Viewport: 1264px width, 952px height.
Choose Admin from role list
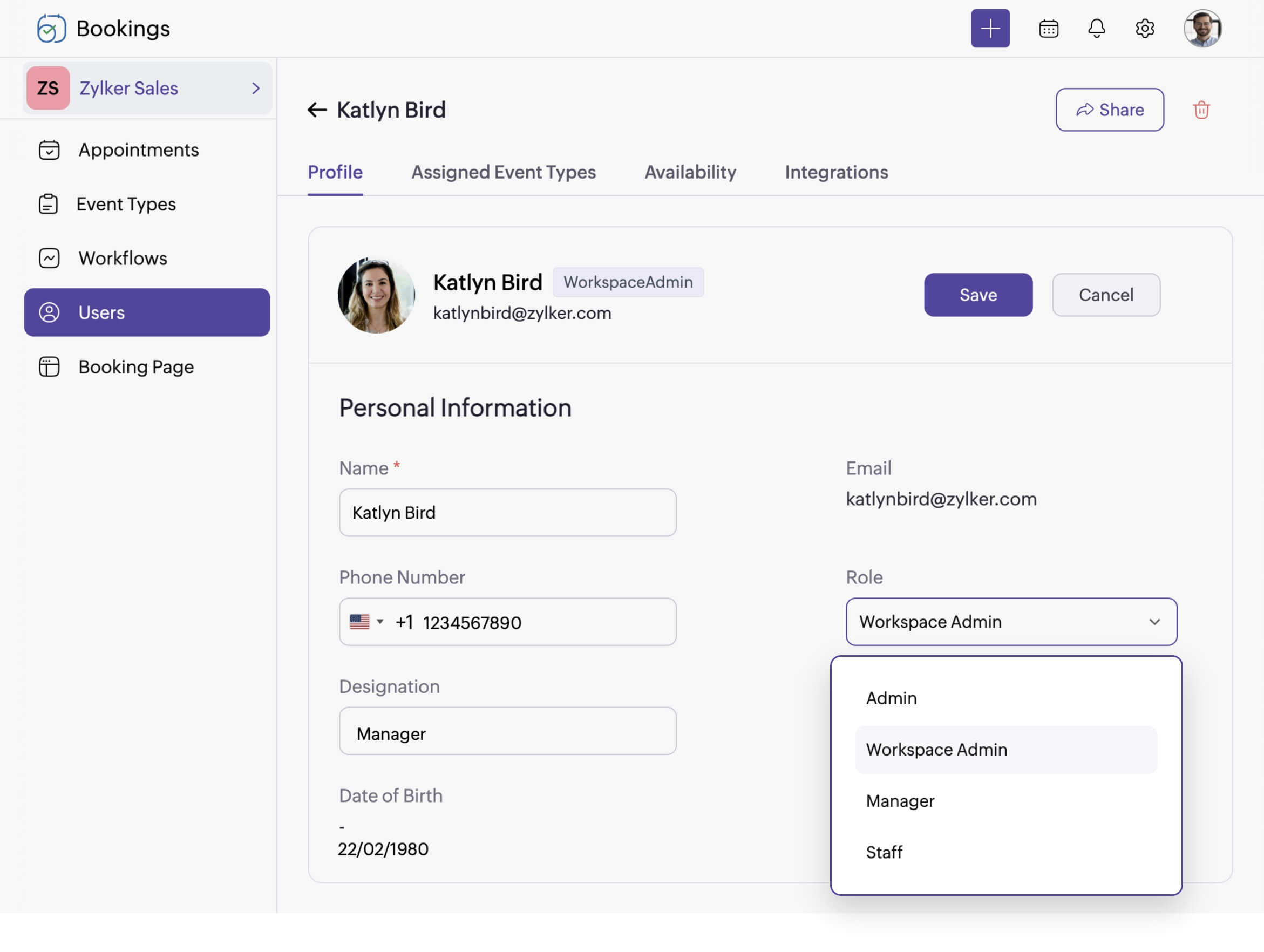click(x=891, y=698)
